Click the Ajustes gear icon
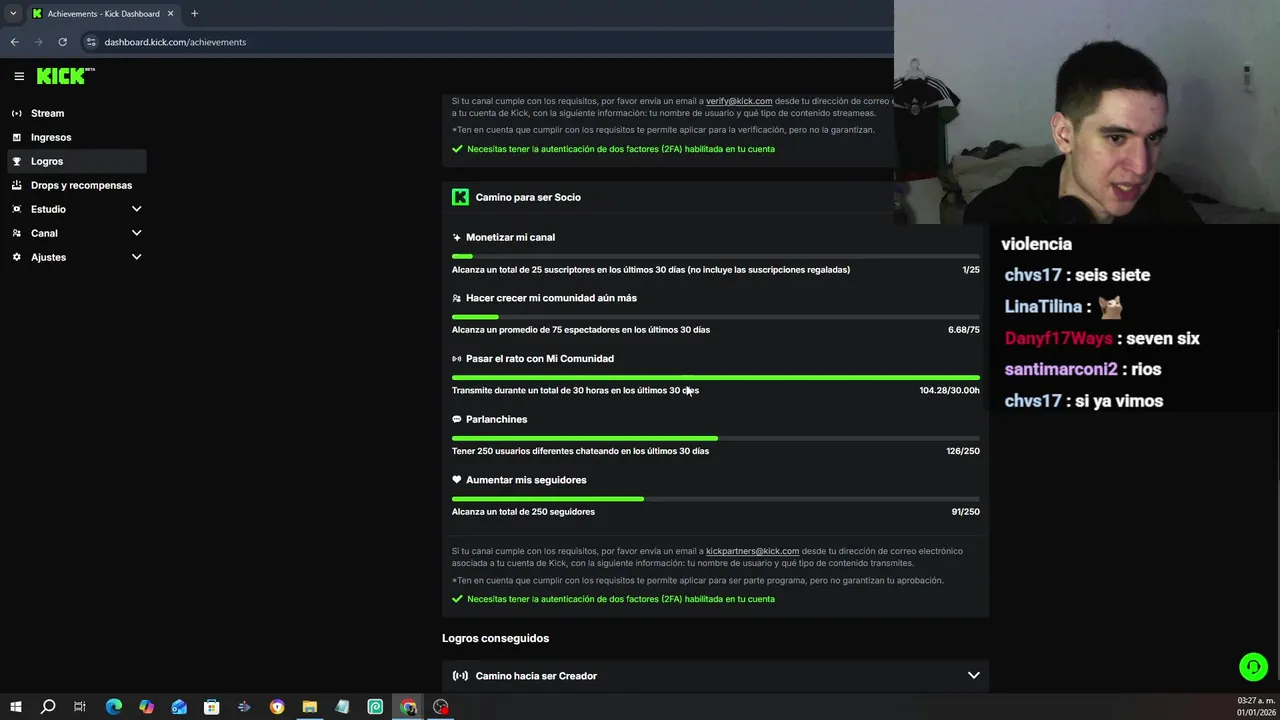The image size is (1280, 720). (17, 257)
